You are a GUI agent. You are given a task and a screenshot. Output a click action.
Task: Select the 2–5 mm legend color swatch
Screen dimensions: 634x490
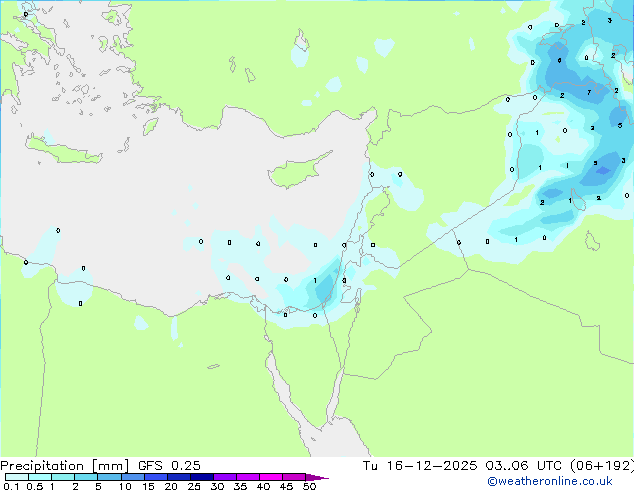point(86,477)
